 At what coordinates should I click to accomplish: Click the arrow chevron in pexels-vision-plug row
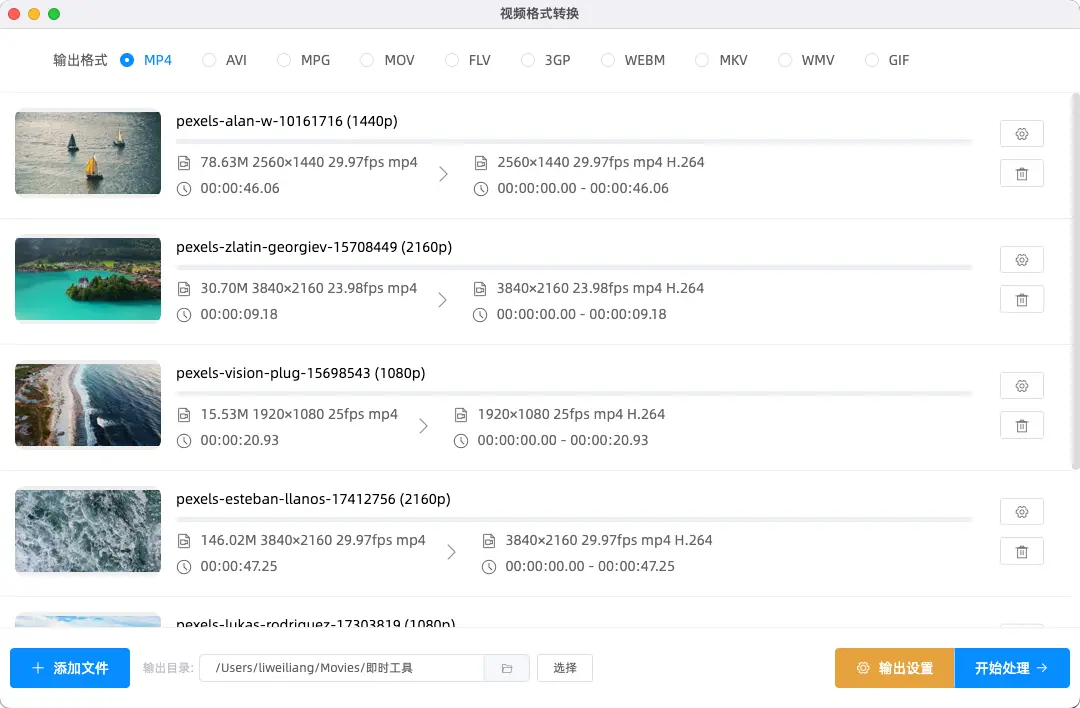424,426
